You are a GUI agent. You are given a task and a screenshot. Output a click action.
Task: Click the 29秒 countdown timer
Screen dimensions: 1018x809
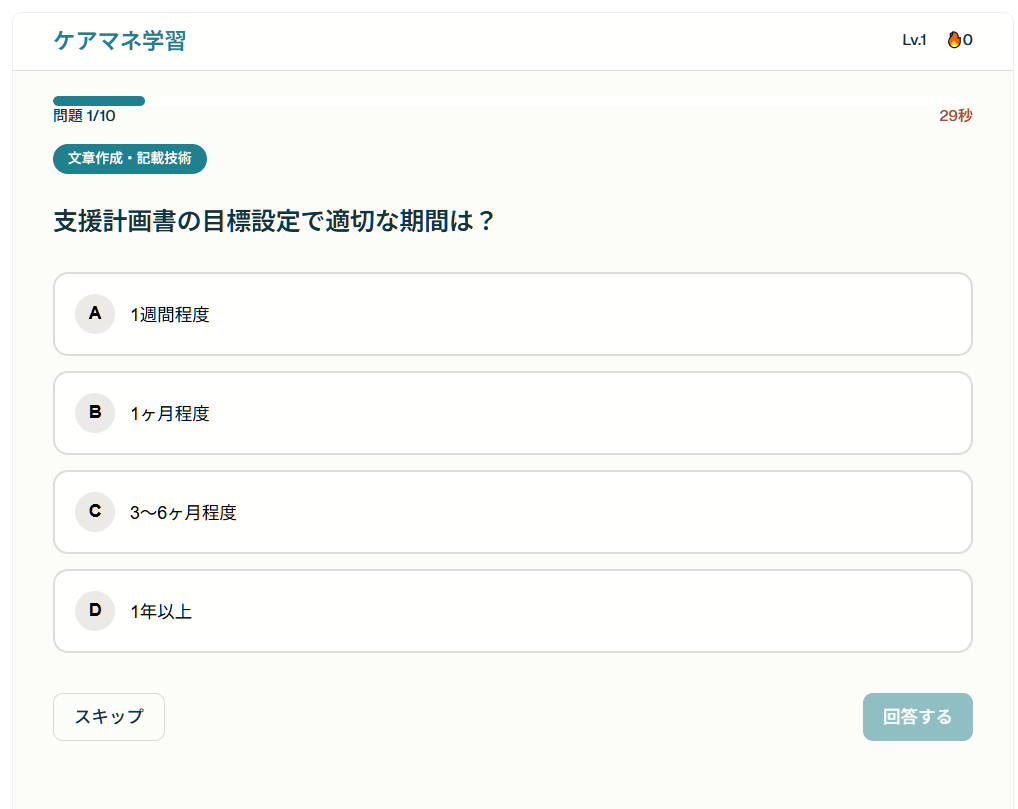point(955,116)
